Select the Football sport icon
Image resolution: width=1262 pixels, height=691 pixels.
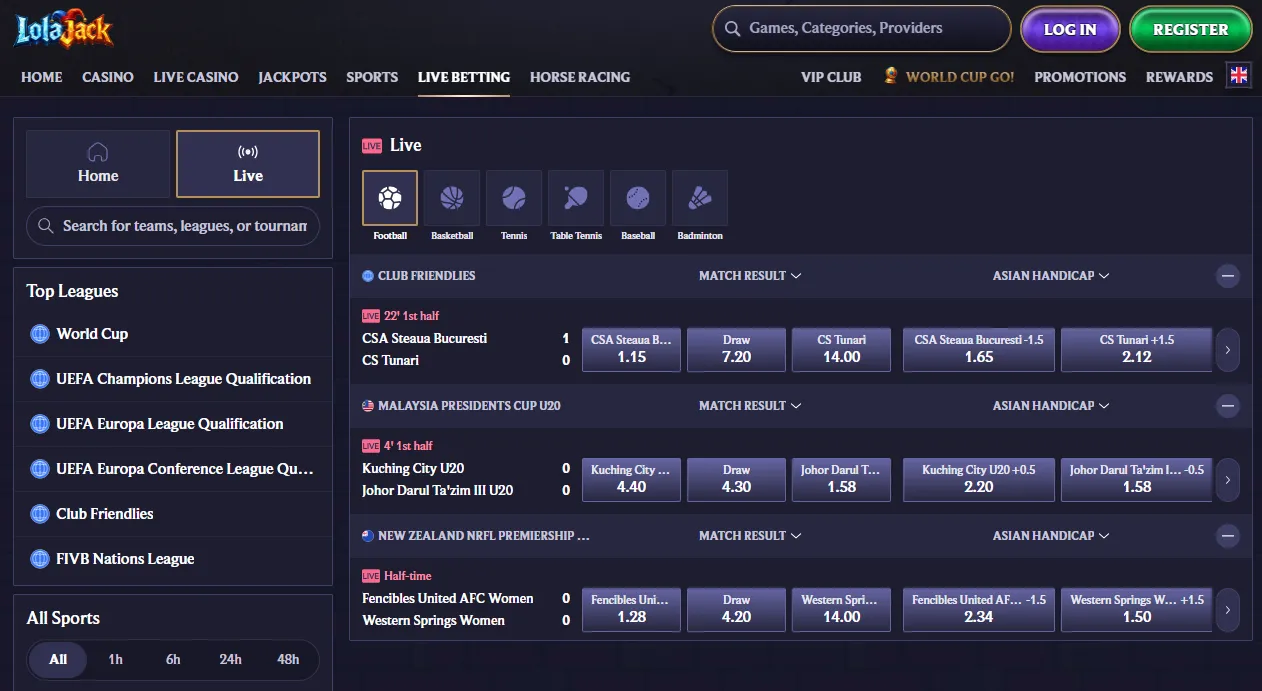pos(390,198)
